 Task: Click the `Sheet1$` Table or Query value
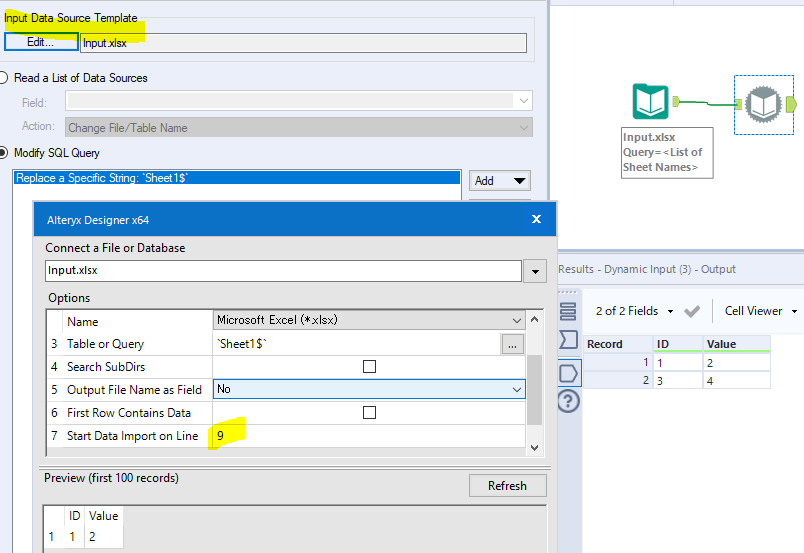pos(356,344)
